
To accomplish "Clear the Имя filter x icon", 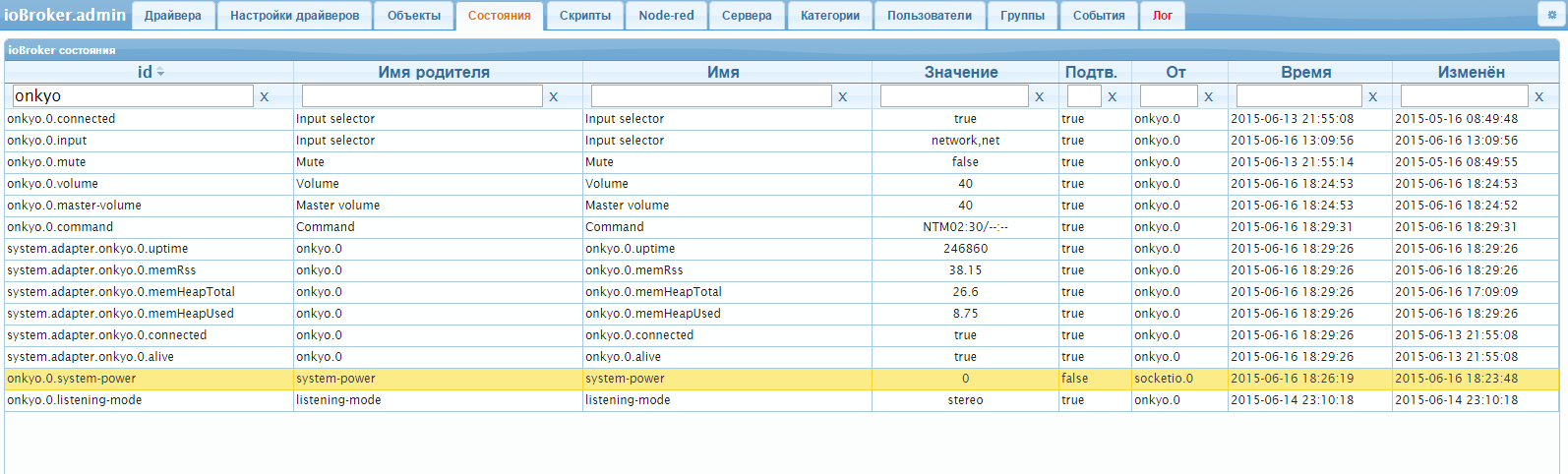I will click(x=842, y=96).
